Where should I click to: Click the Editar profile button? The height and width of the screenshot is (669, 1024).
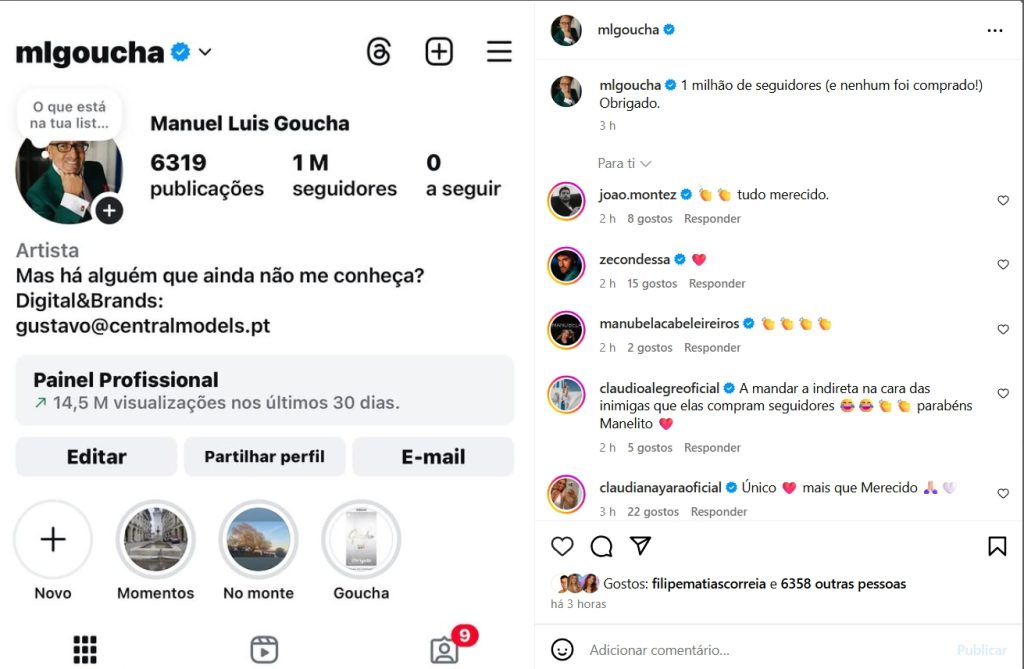coord(96,457)
